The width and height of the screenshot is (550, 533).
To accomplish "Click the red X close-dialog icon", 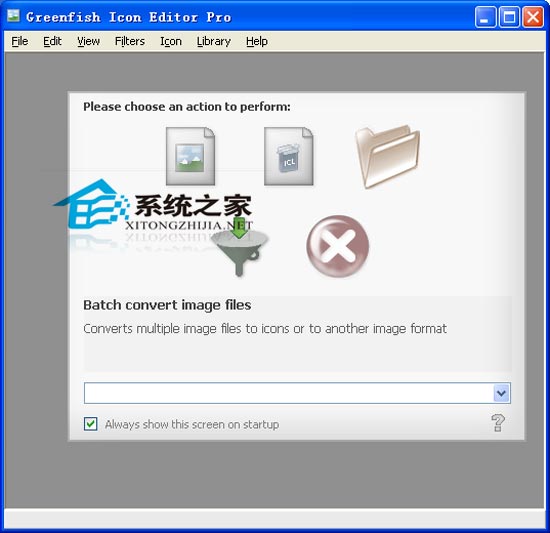I will coord(337,246).
